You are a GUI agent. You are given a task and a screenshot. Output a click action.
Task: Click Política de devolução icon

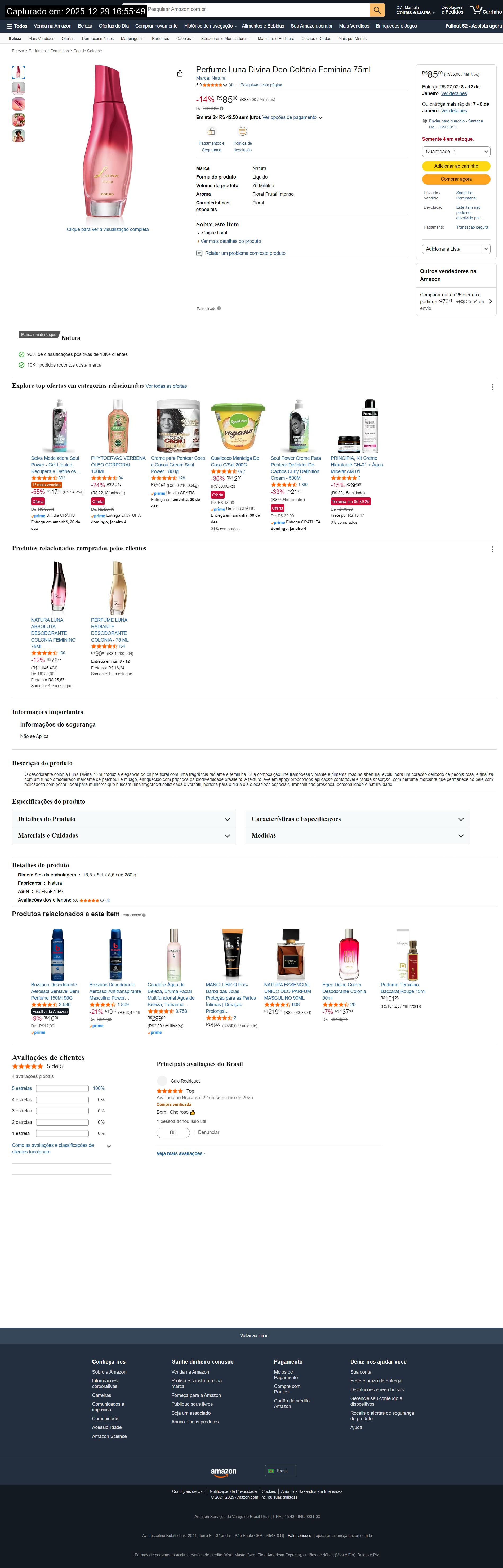point(242,131)
